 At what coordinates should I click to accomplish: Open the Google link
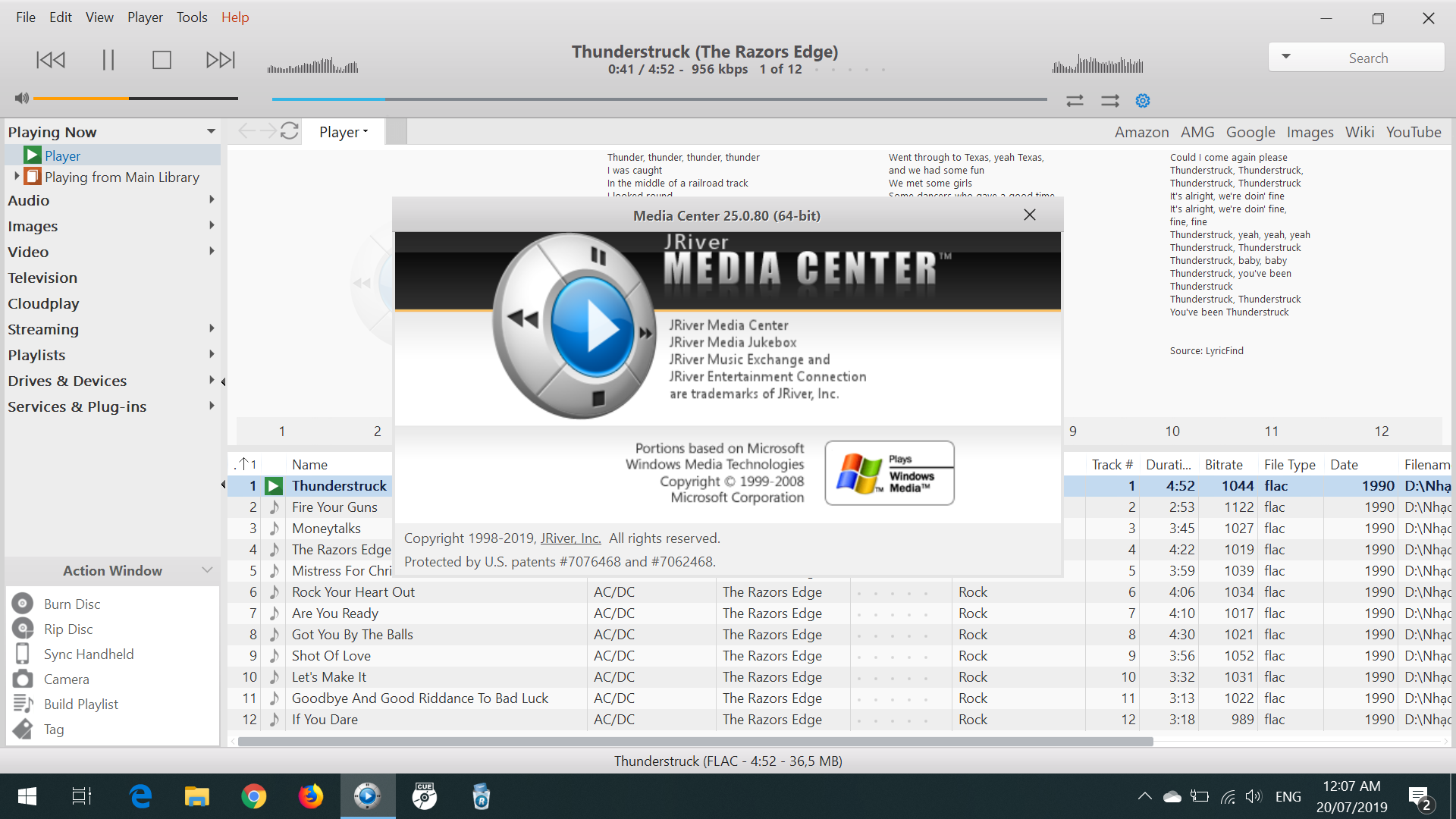click(x=1250, y=132)
